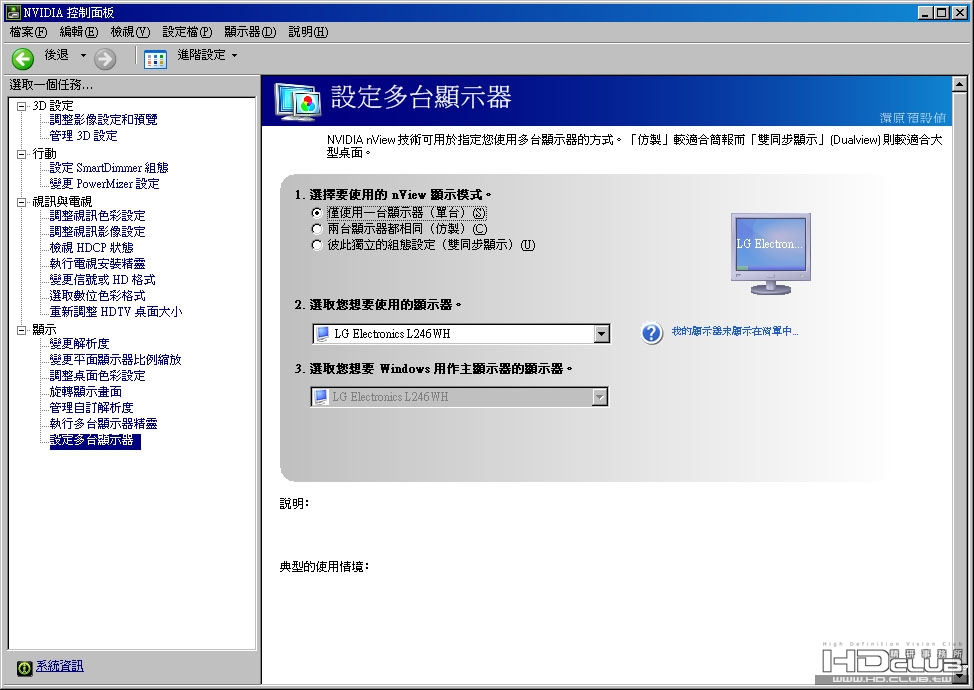Open 變更解析度 task
974x690 pixels.
(80, 343)
